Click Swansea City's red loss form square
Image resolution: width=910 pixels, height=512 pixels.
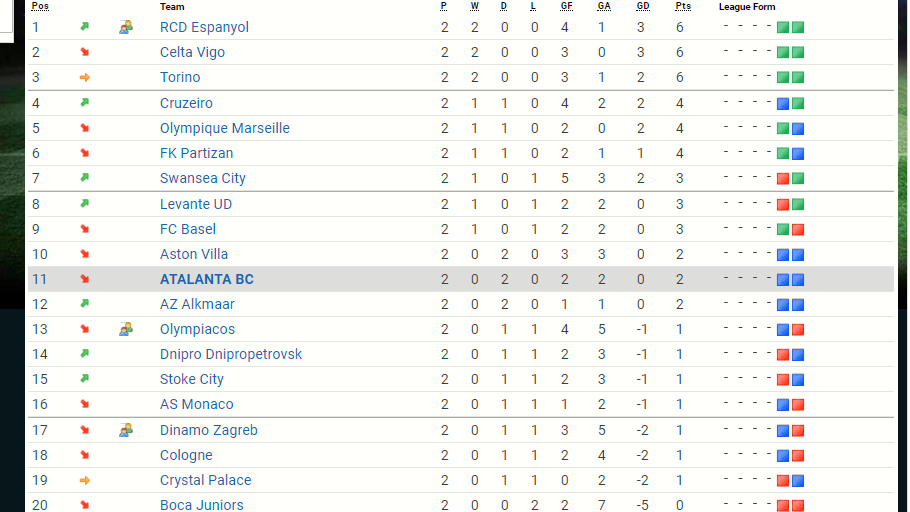783,179
